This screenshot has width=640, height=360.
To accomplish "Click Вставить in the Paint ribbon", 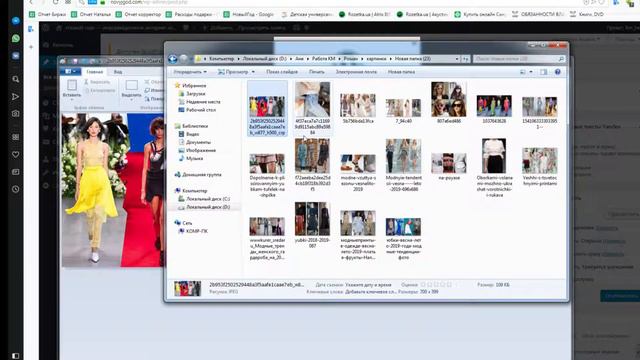I will [72, 89].
